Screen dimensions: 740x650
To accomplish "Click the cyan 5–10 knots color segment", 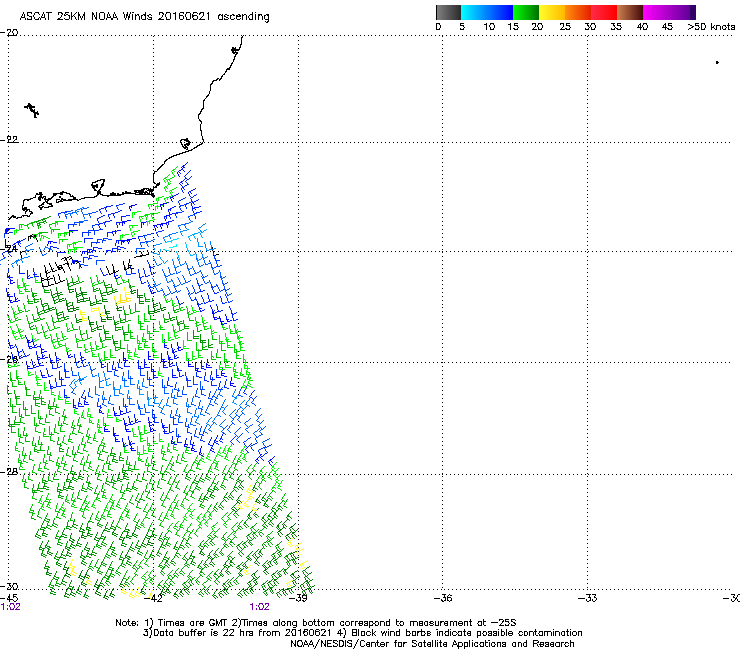I will coord(474,12).
